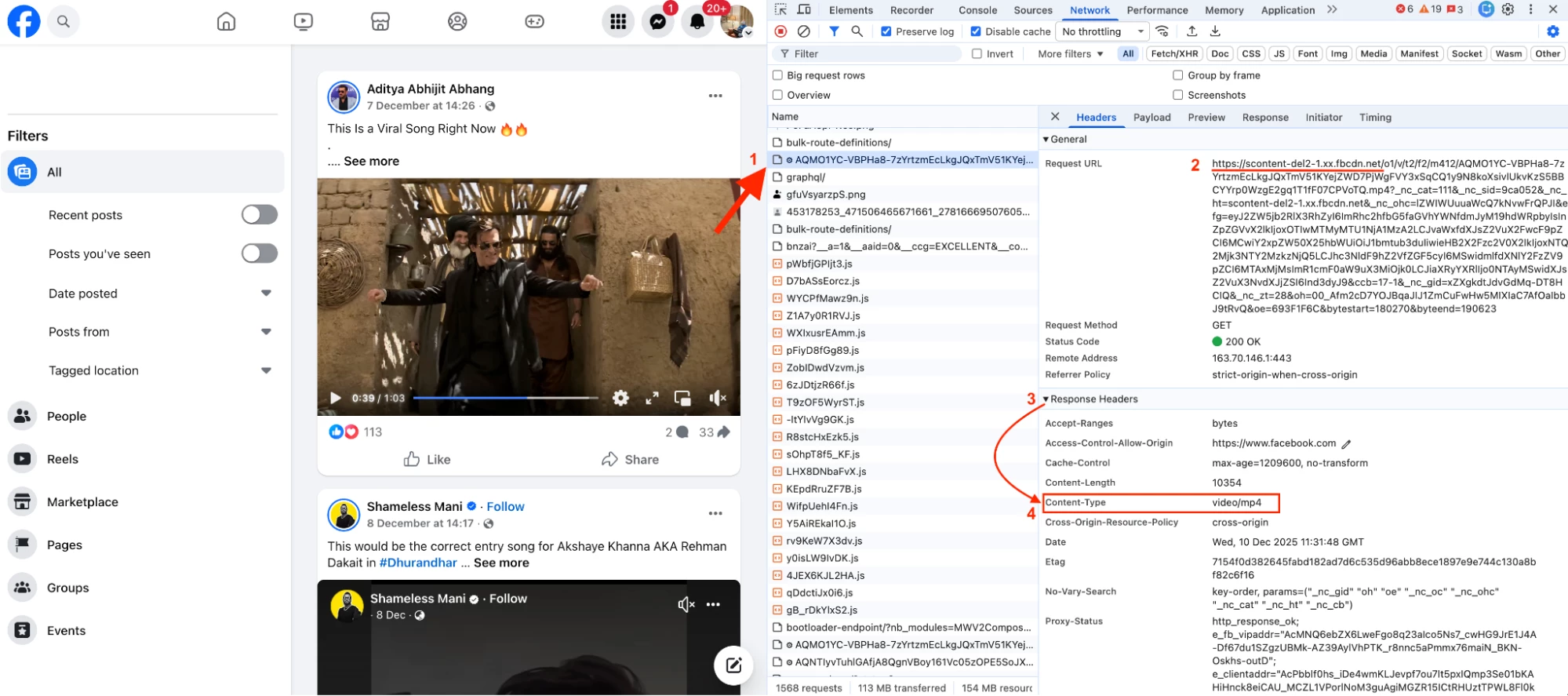Switch to Elements tab in DevTools
Viewport: 1568px width, 696px height.
[x=850, y=10]
